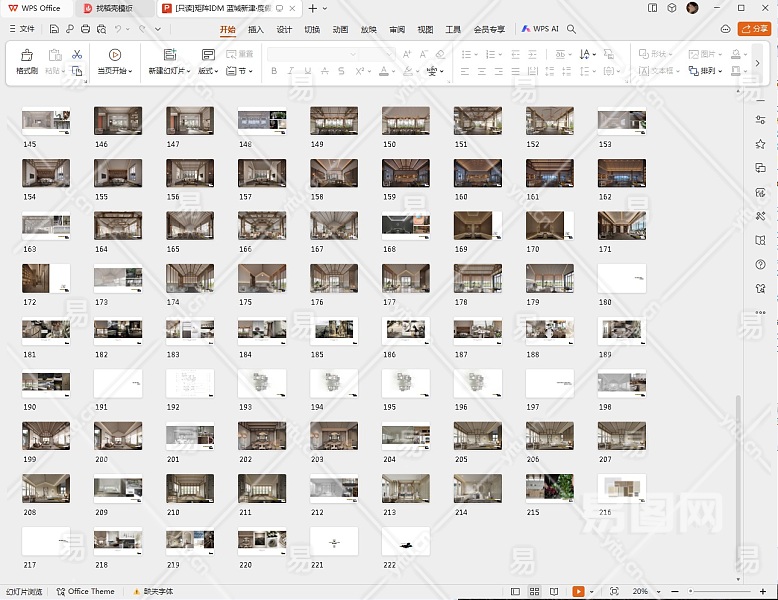Click the Format Painter icon
778x600 pixels.
pyautogui.click(x=26, y=56)
